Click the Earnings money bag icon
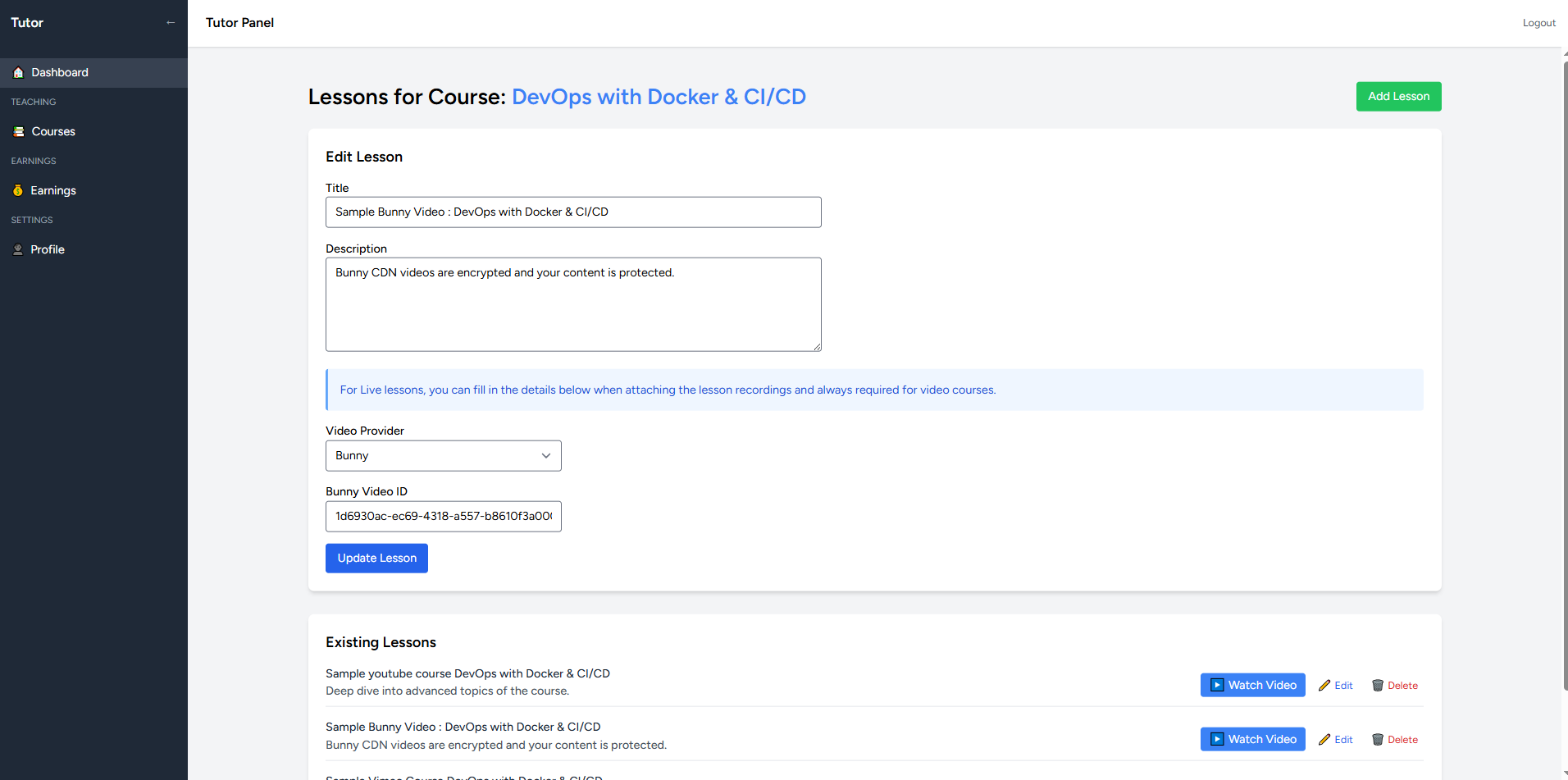 click(18, 191)
